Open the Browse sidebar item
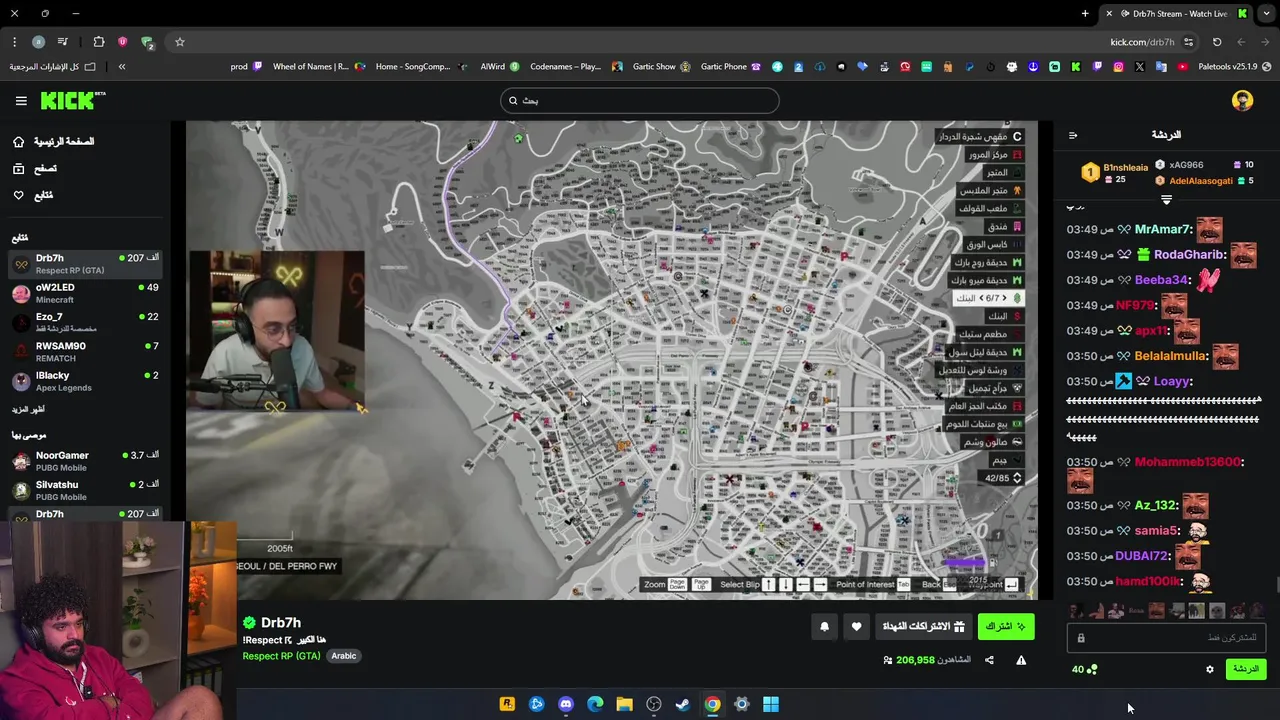This screenshot has height=720, width=1280. click(x=35, y=169)
